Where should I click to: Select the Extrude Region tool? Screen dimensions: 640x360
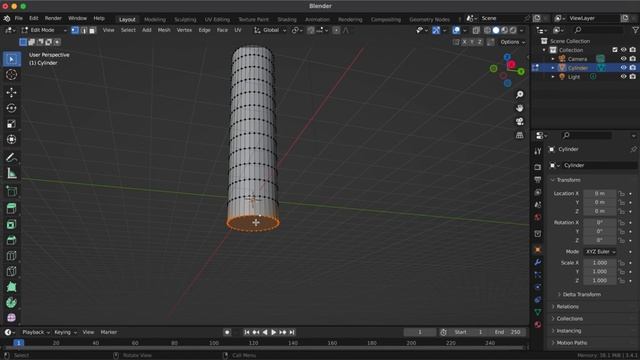click(11, 209)
